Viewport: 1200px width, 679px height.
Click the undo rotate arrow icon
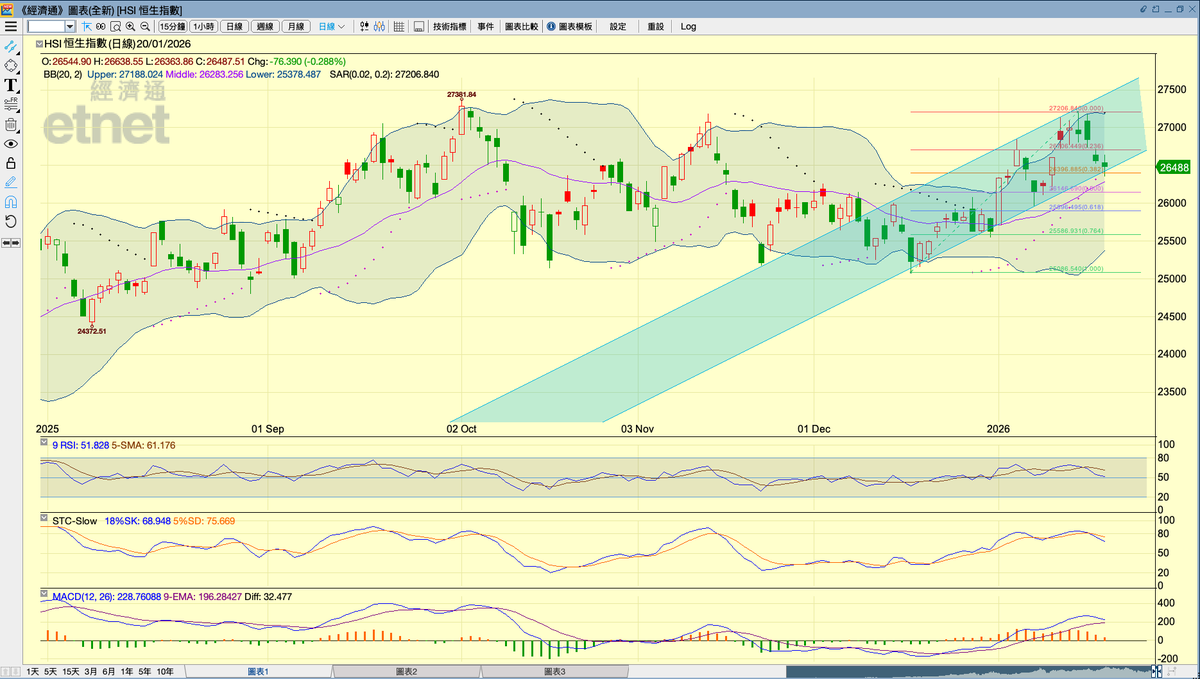11,221
